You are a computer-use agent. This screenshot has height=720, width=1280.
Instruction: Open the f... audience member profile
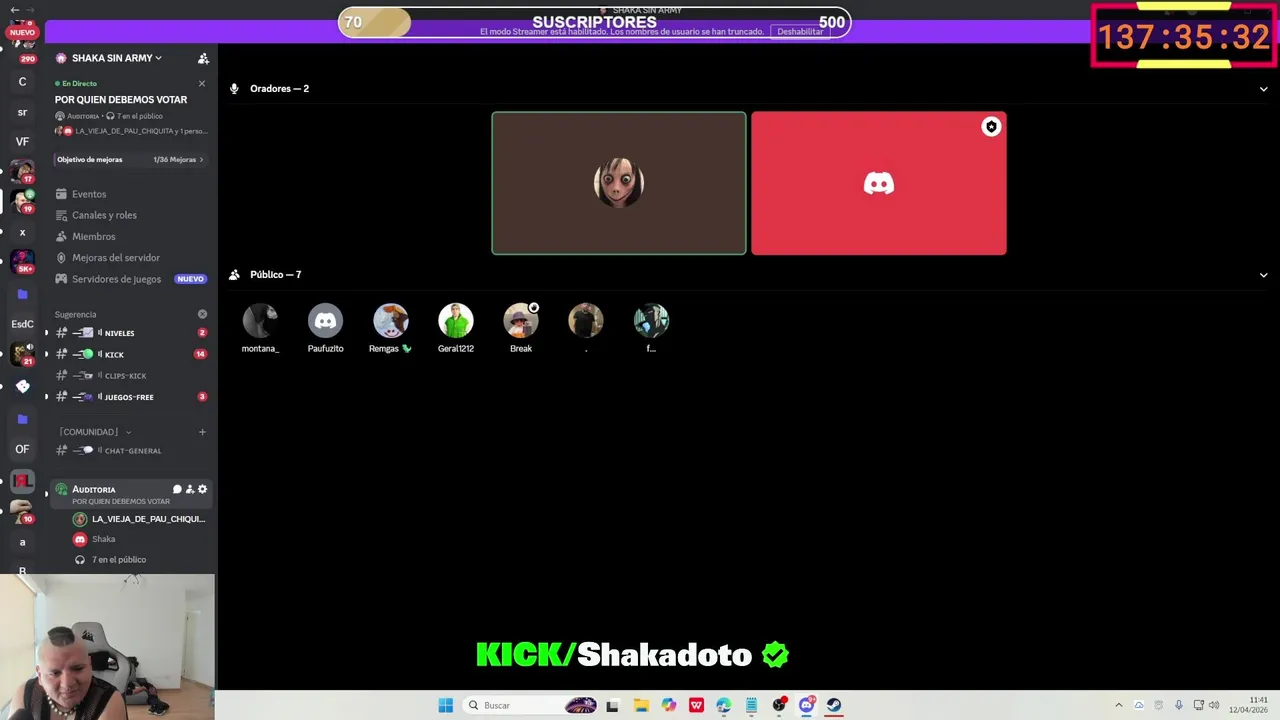pyautogui.click(x=651, y=328)
